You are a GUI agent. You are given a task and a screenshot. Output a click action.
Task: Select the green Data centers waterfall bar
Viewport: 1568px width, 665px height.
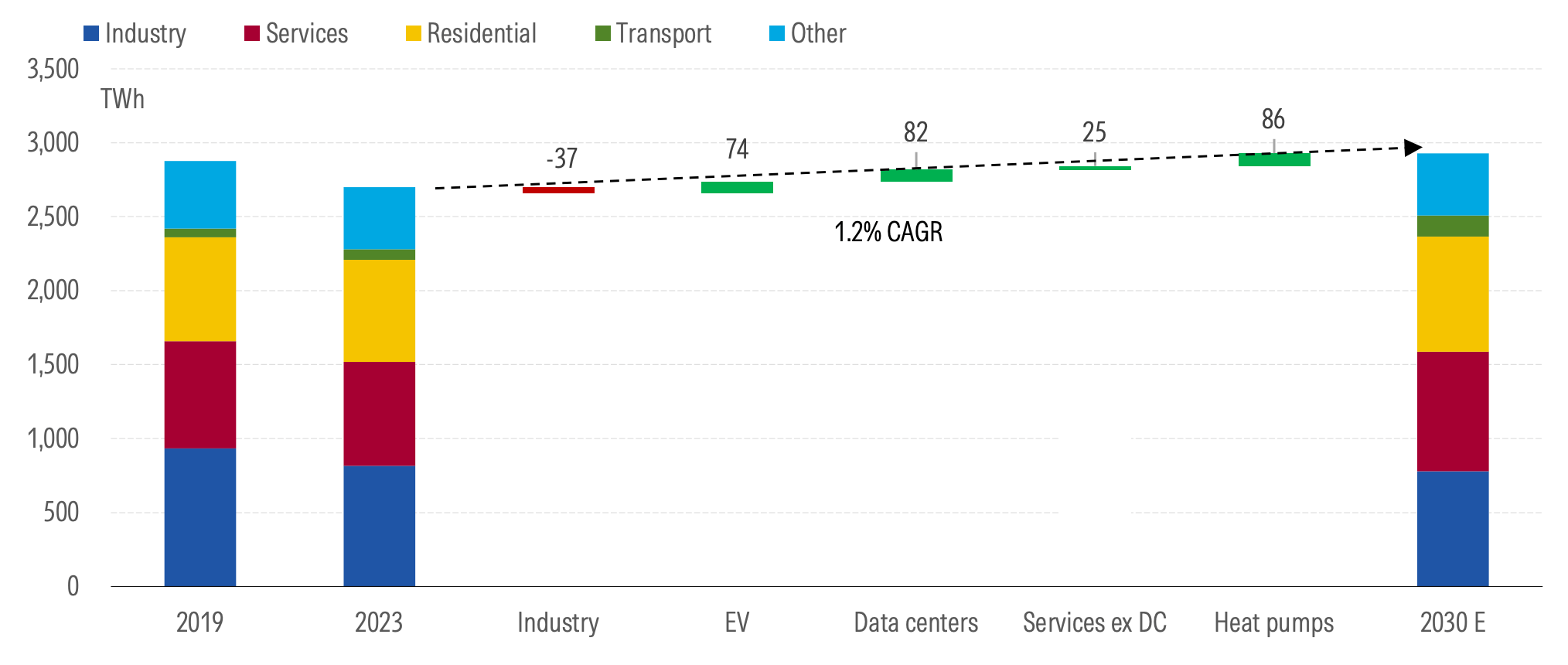tap(916, 176)
